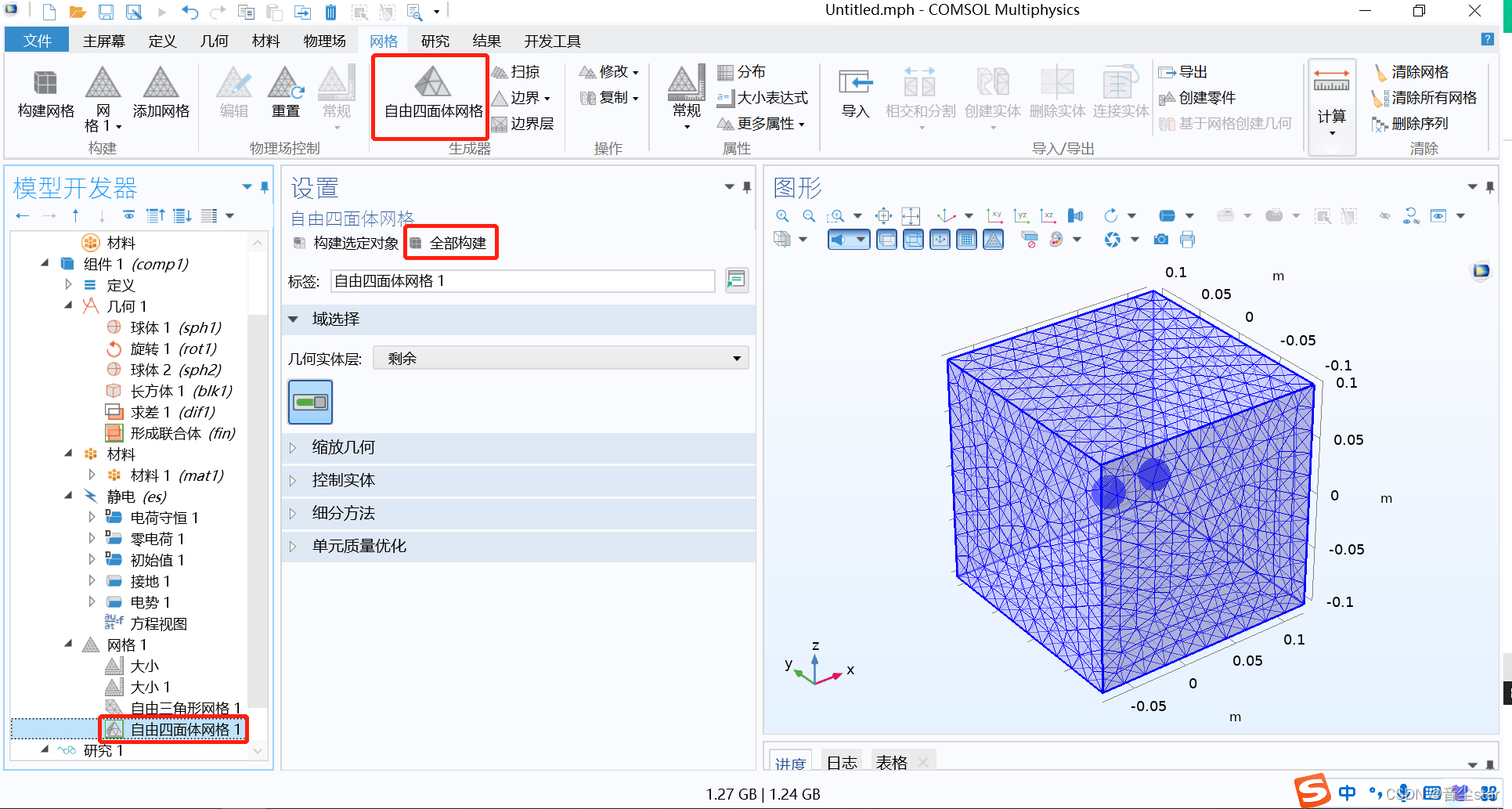Click Build Mesh (构建网格) ribbon icon

(x=45, y=94)
